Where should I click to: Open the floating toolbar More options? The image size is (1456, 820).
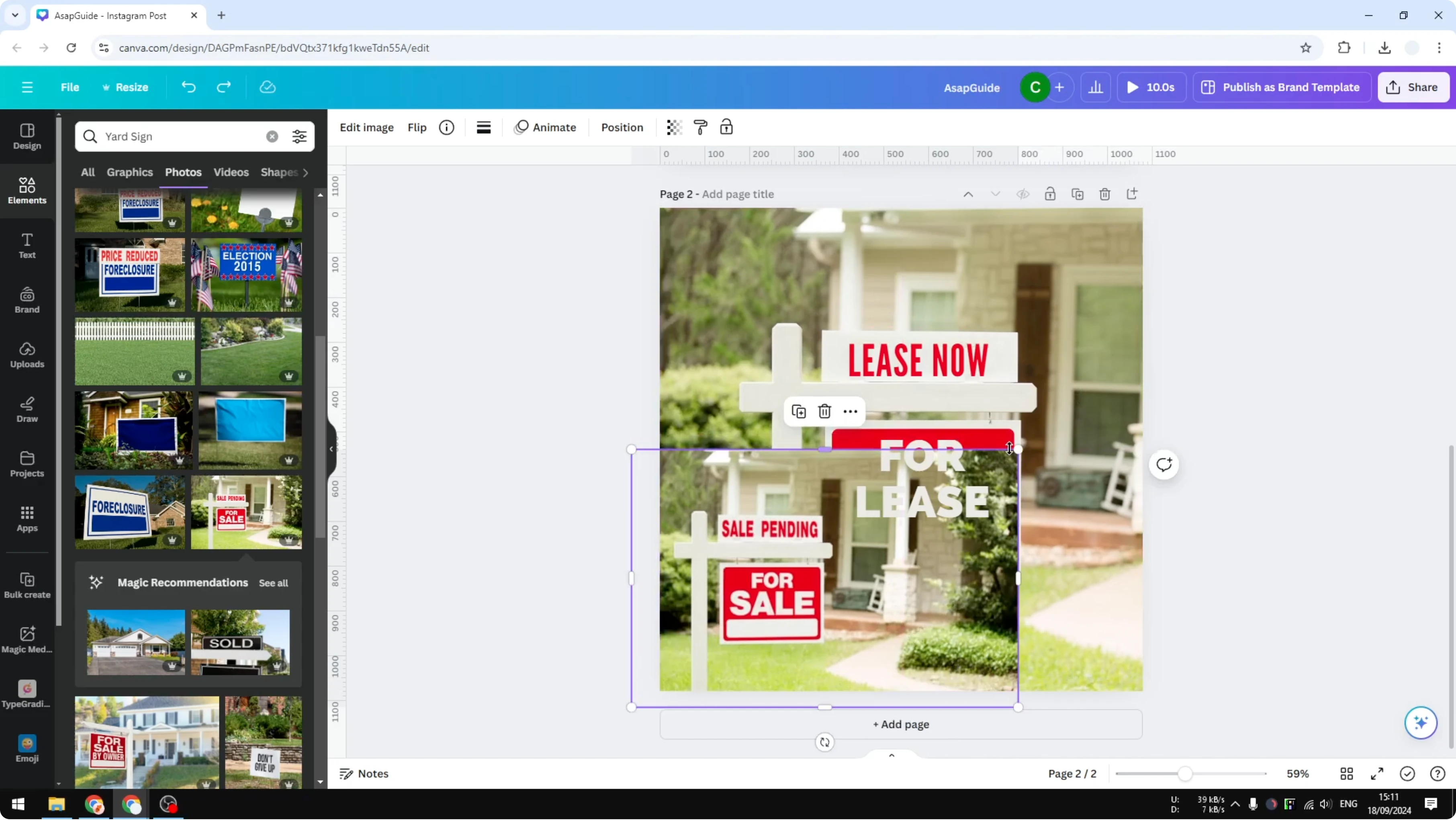tap(850, 412)
